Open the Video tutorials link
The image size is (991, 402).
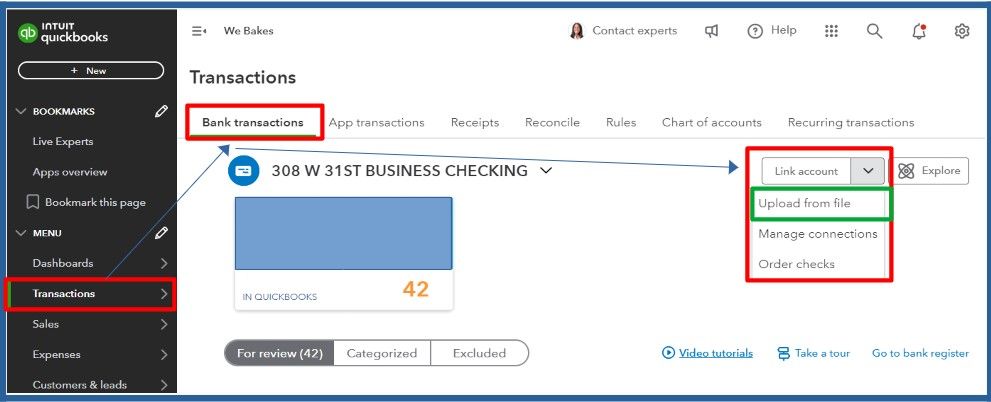click(715, 353)
